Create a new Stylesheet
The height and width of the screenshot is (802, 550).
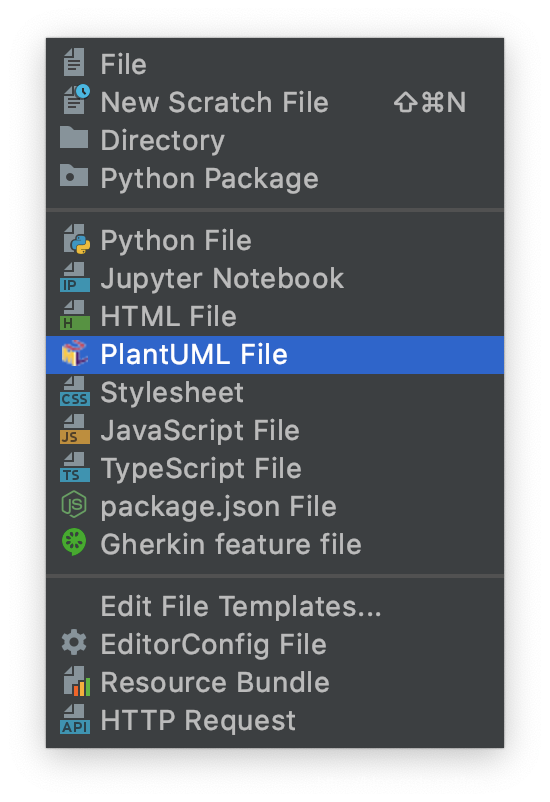[x=275, y=393]
